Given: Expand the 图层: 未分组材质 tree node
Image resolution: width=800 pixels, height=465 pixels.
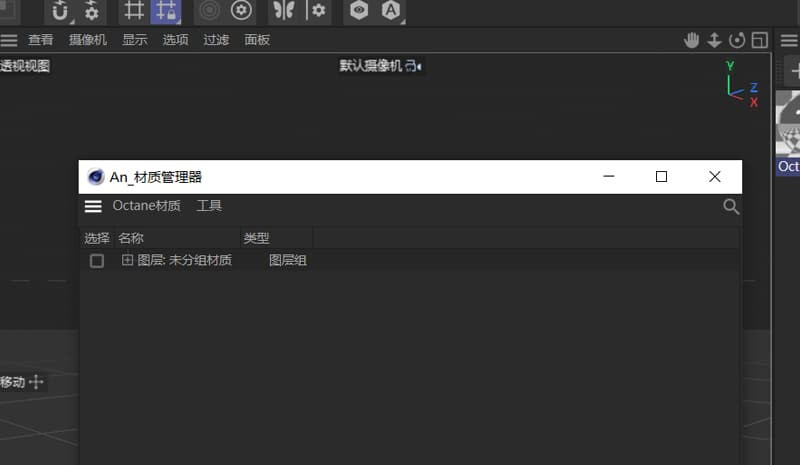Looking at the screenshot, I should tap(127, 260).
